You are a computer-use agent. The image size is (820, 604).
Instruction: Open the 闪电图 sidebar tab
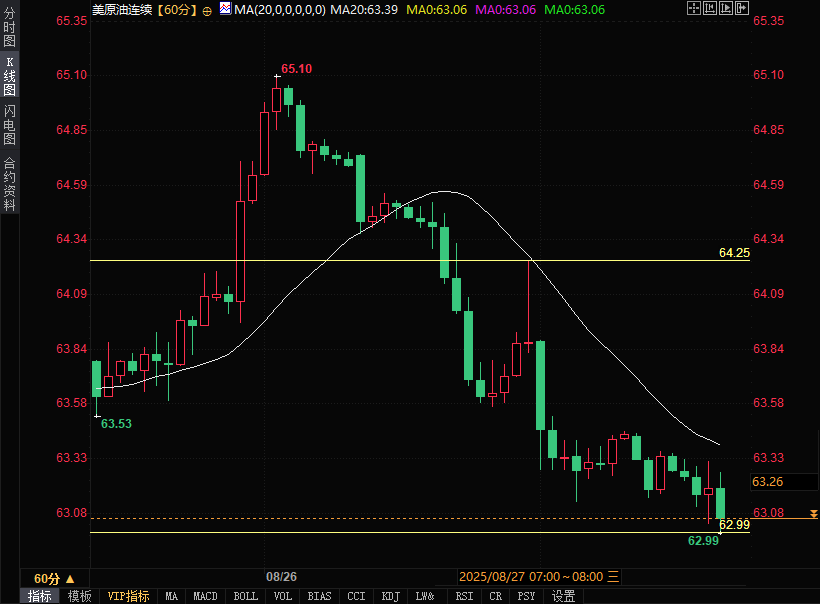coord(9,124)
